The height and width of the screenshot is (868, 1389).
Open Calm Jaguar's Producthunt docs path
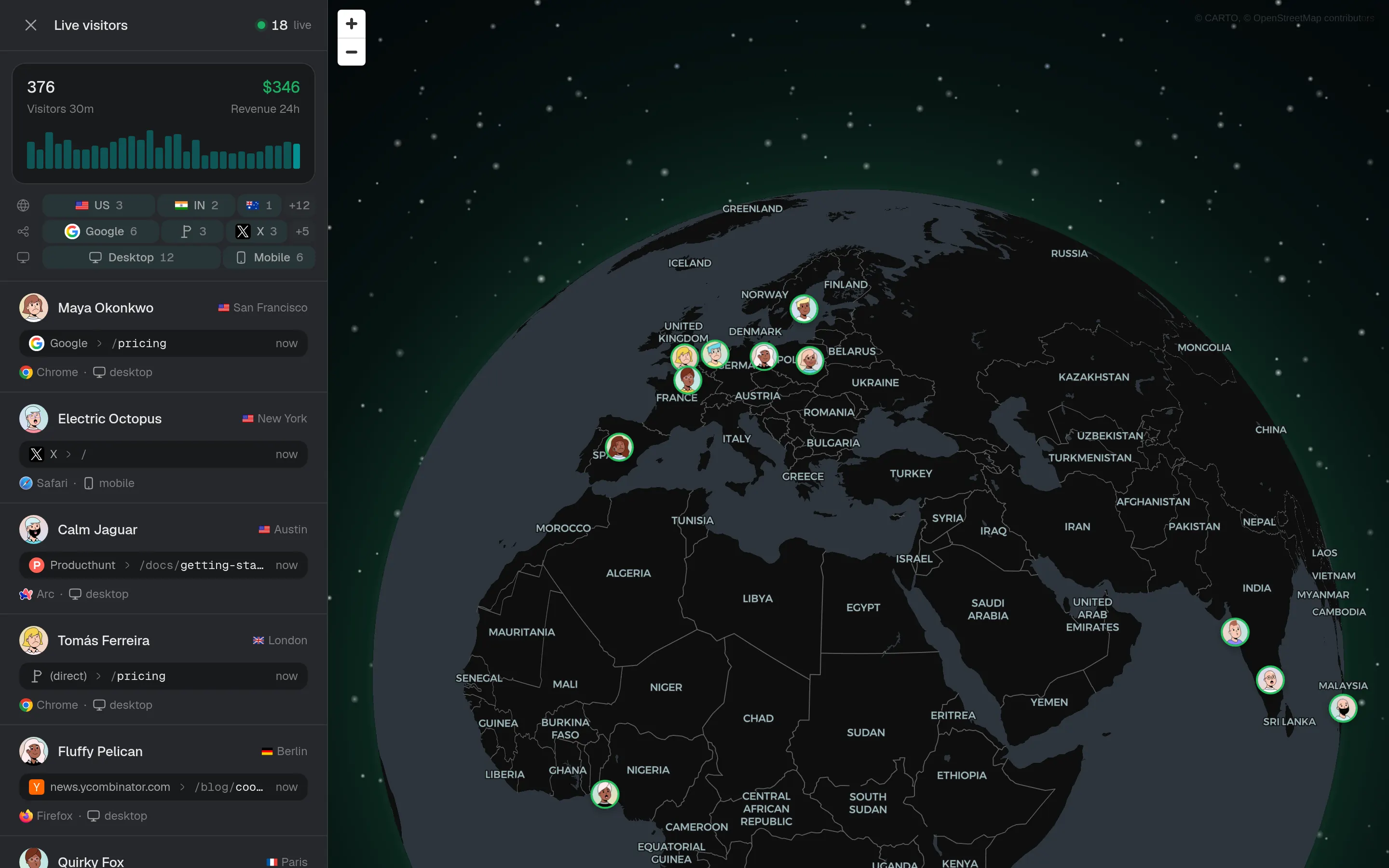[163, 565]
